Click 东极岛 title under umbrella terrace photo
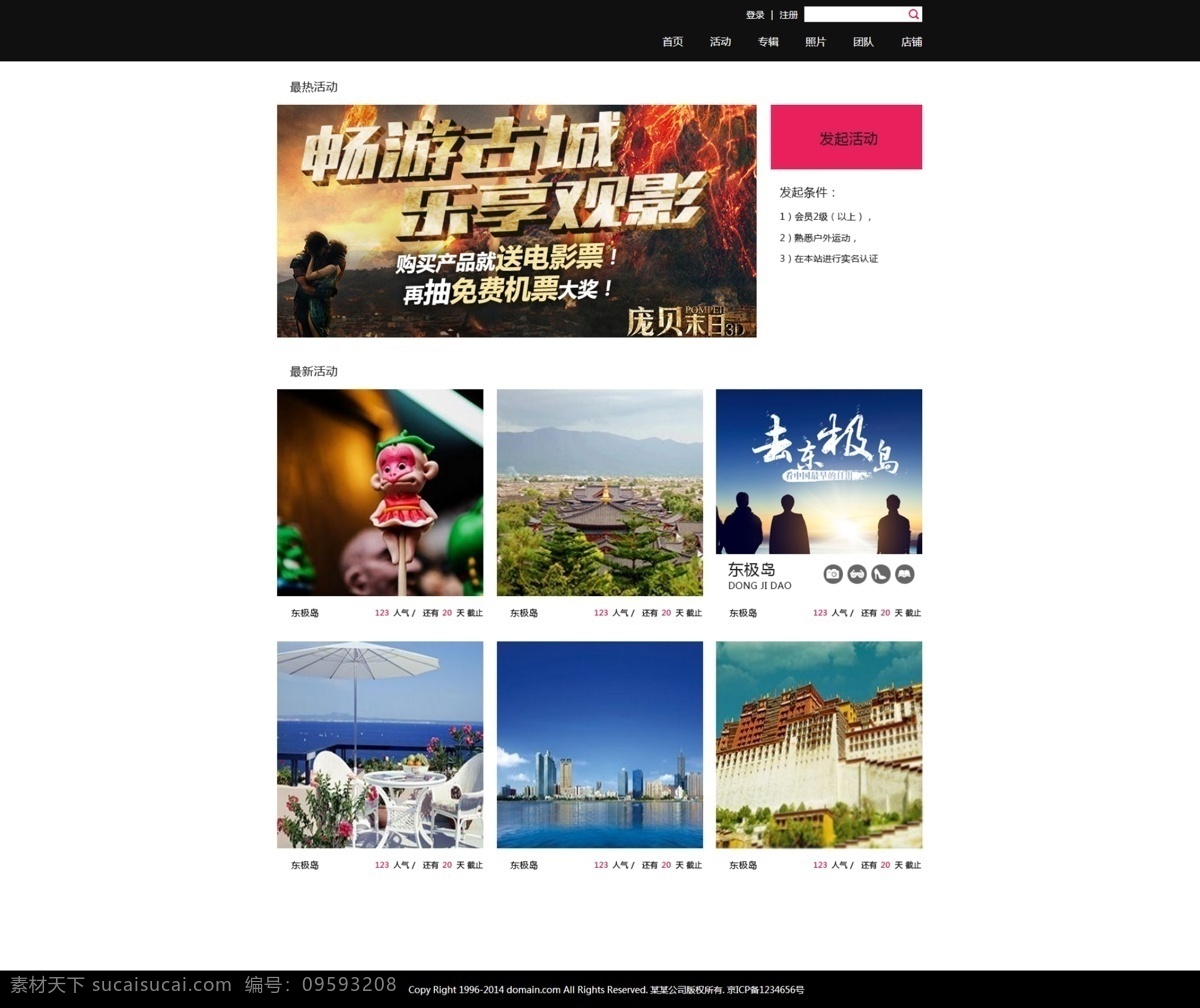Image resolution: width=1200 pixels, height=1008 pixels. pyautogui.click(x=305, y=865)
